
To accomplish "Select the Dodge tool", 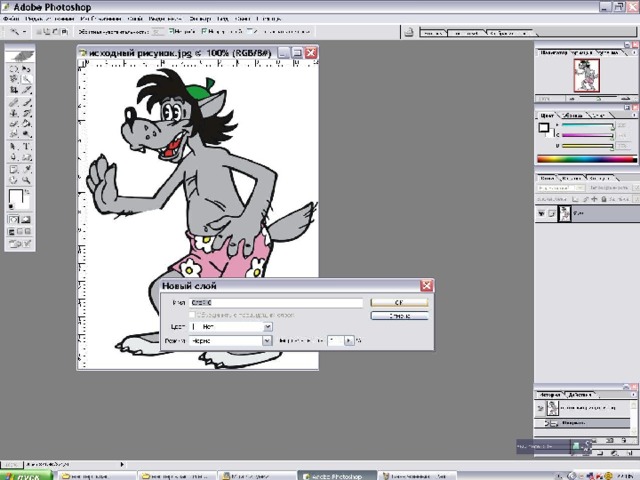I will (x=26, y=133).
